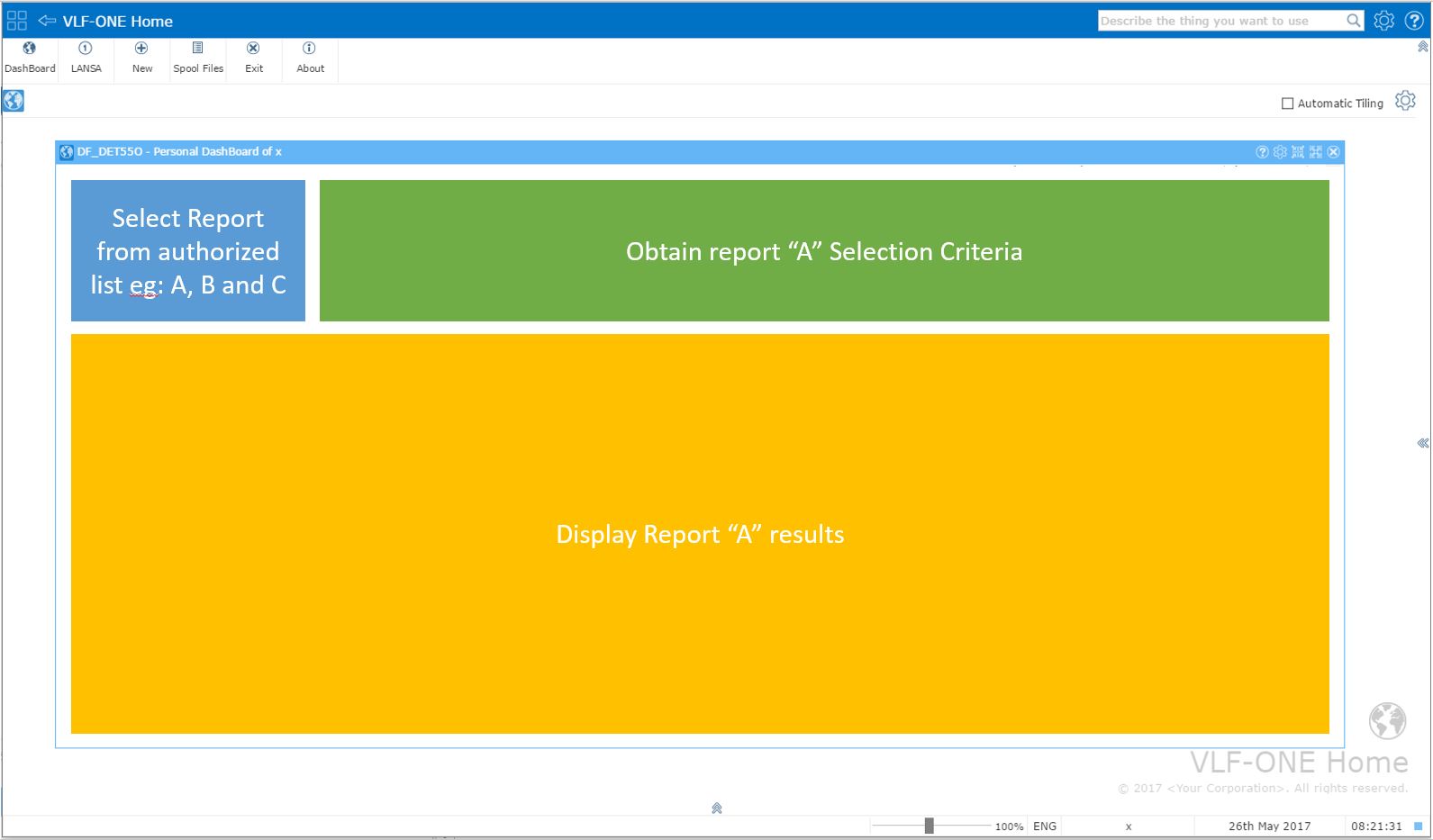Open settings gear in top title bar
This screenshot has height=840, width=1433.
(1384, 21)
